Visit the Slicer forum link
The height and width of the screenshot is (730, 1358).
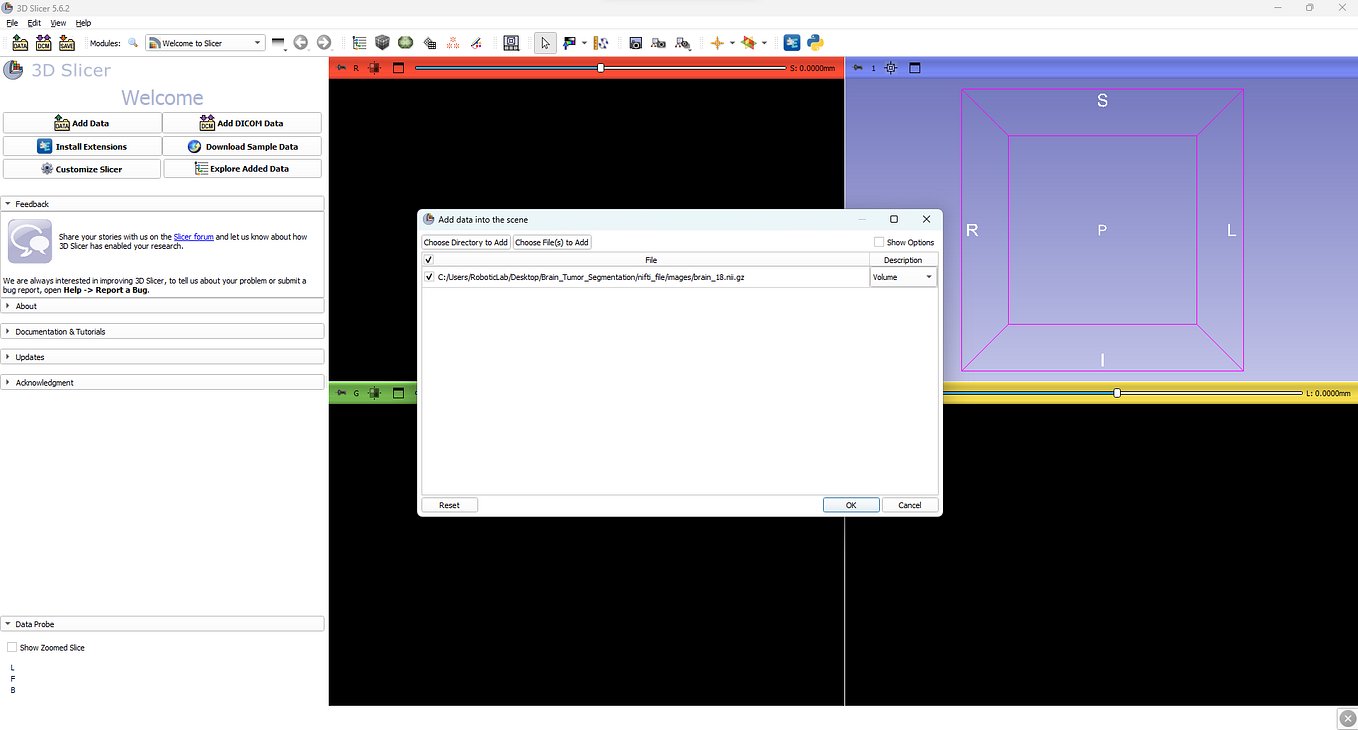pyautogui.click(x=193, y=237)
